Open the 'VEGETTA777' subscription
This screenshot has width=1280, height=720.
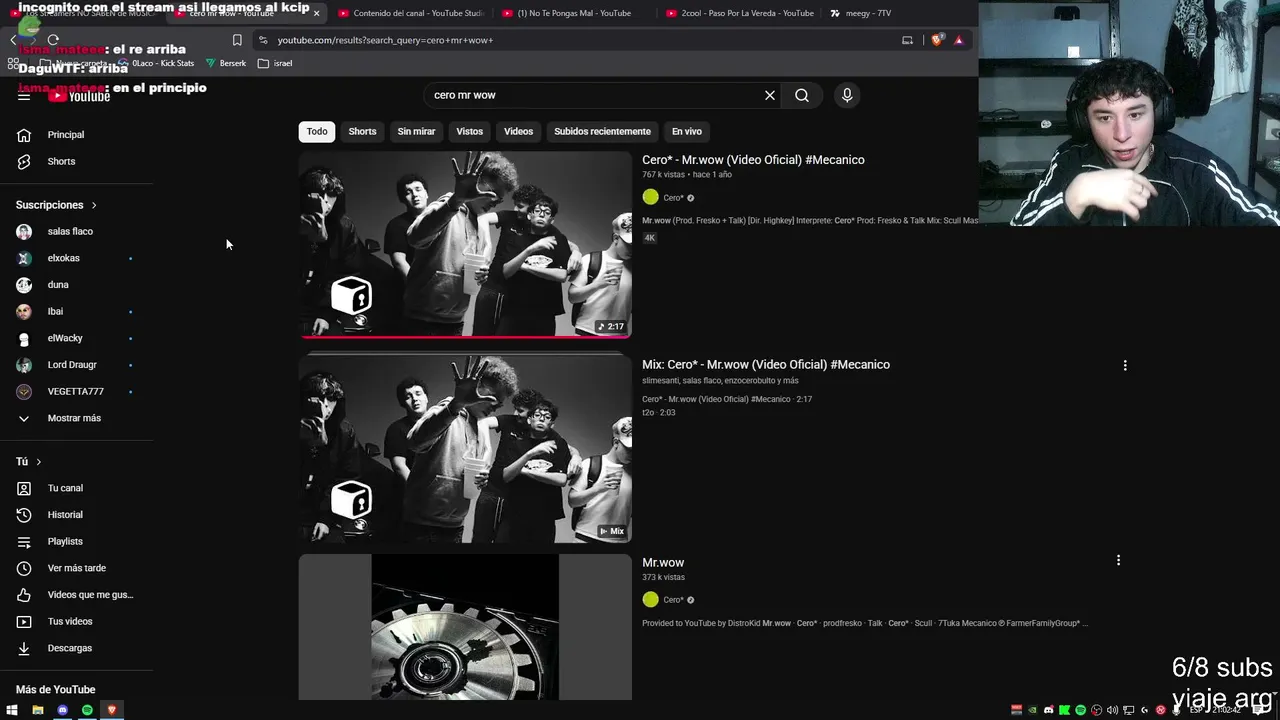coord(77,391)
